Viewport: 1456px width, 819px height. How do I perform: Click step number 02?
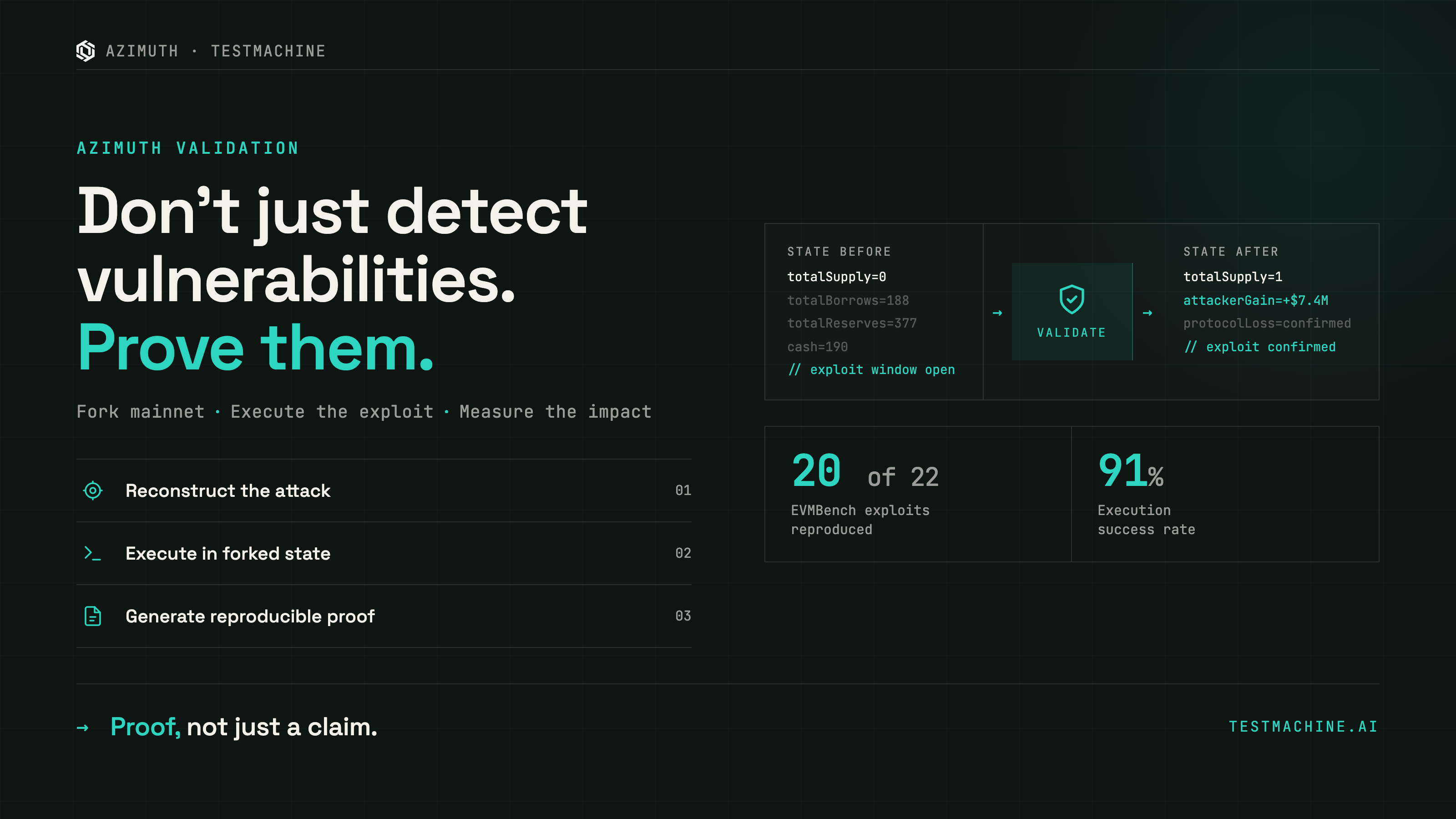tap(683, 553)
